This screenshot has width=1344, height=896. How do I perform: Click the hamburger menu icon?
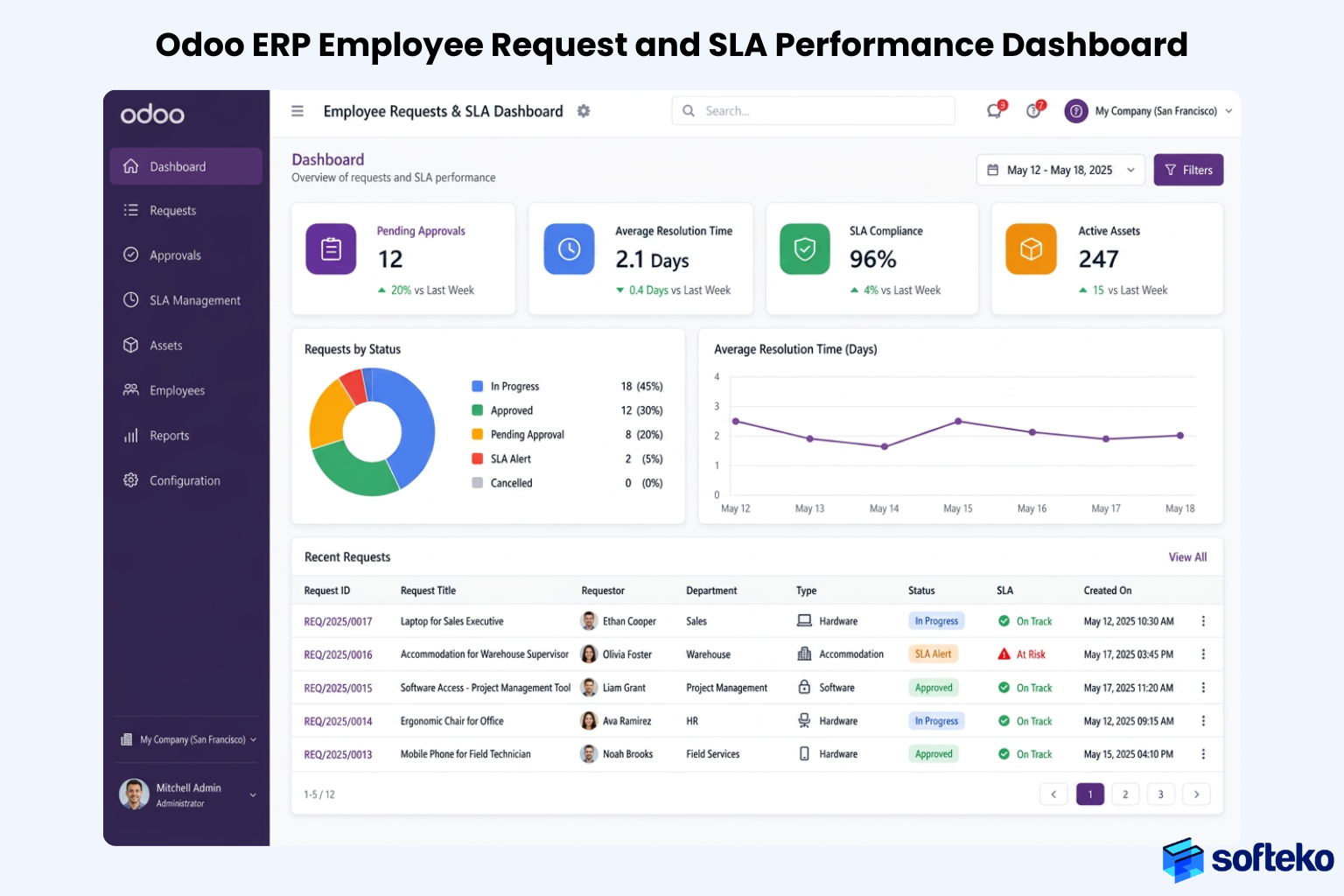click(x=297, y=111)
